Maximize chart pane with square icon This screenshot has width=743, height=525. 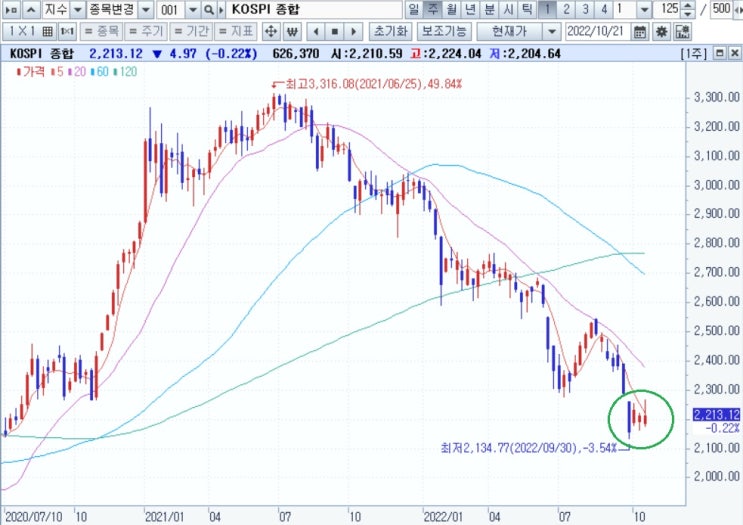click(x=719, y=53)
